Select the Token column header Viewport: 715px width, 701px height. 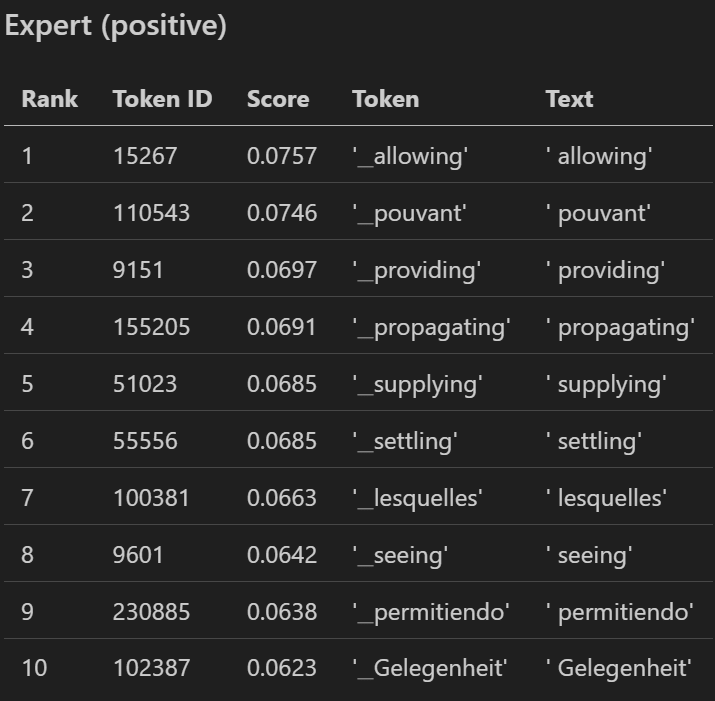click(x=385, y=99)
